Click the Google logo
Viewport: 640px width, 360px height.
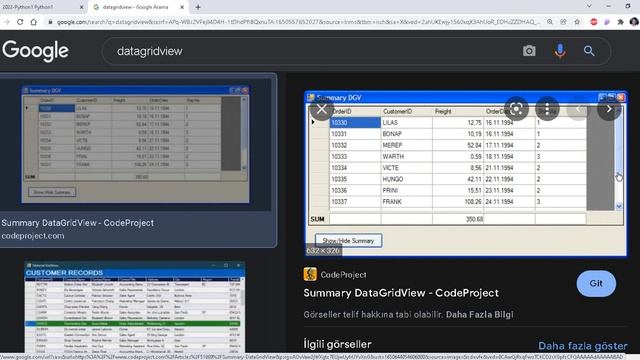[36, 51]
